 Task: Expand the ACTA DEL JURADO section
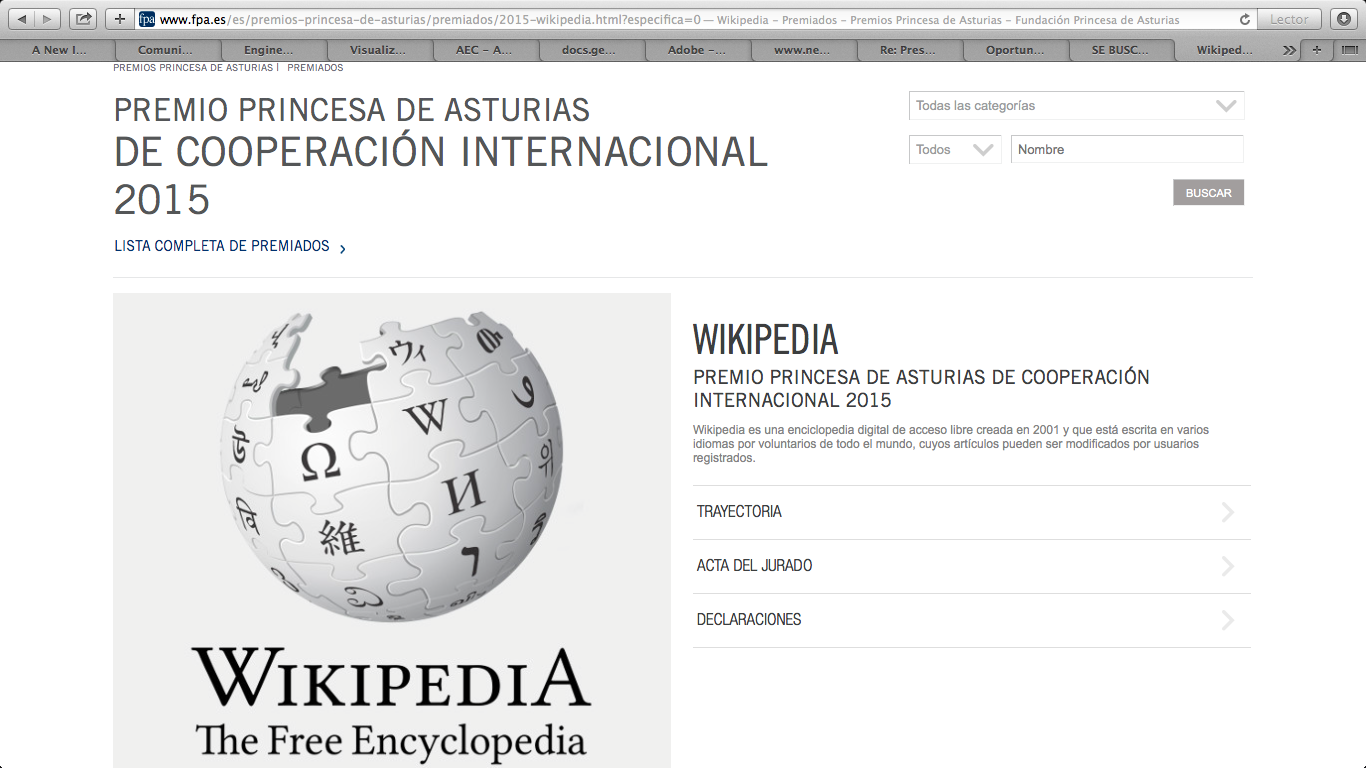[x=970, y=566]
